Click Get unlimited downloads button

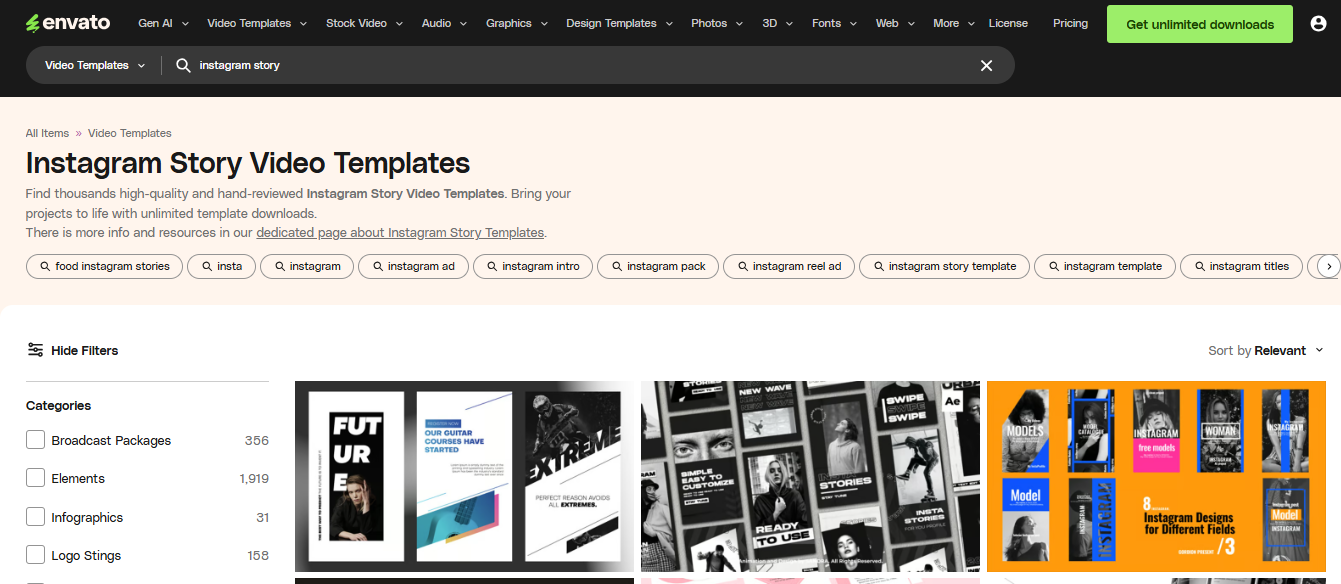[1200, 24]
